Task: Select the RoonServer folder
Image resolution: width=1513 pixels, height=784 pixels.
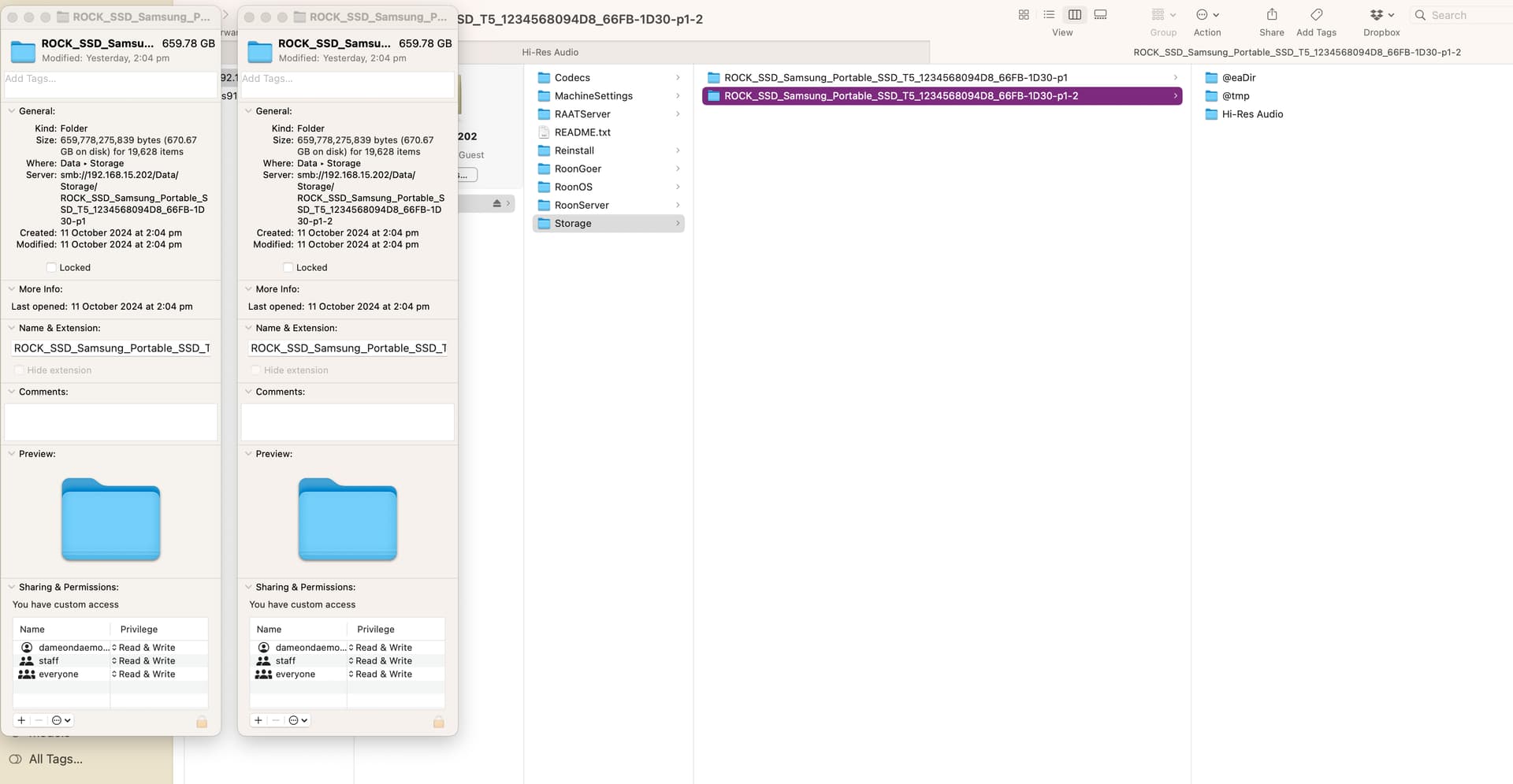Action: click(x=608, y=204)
